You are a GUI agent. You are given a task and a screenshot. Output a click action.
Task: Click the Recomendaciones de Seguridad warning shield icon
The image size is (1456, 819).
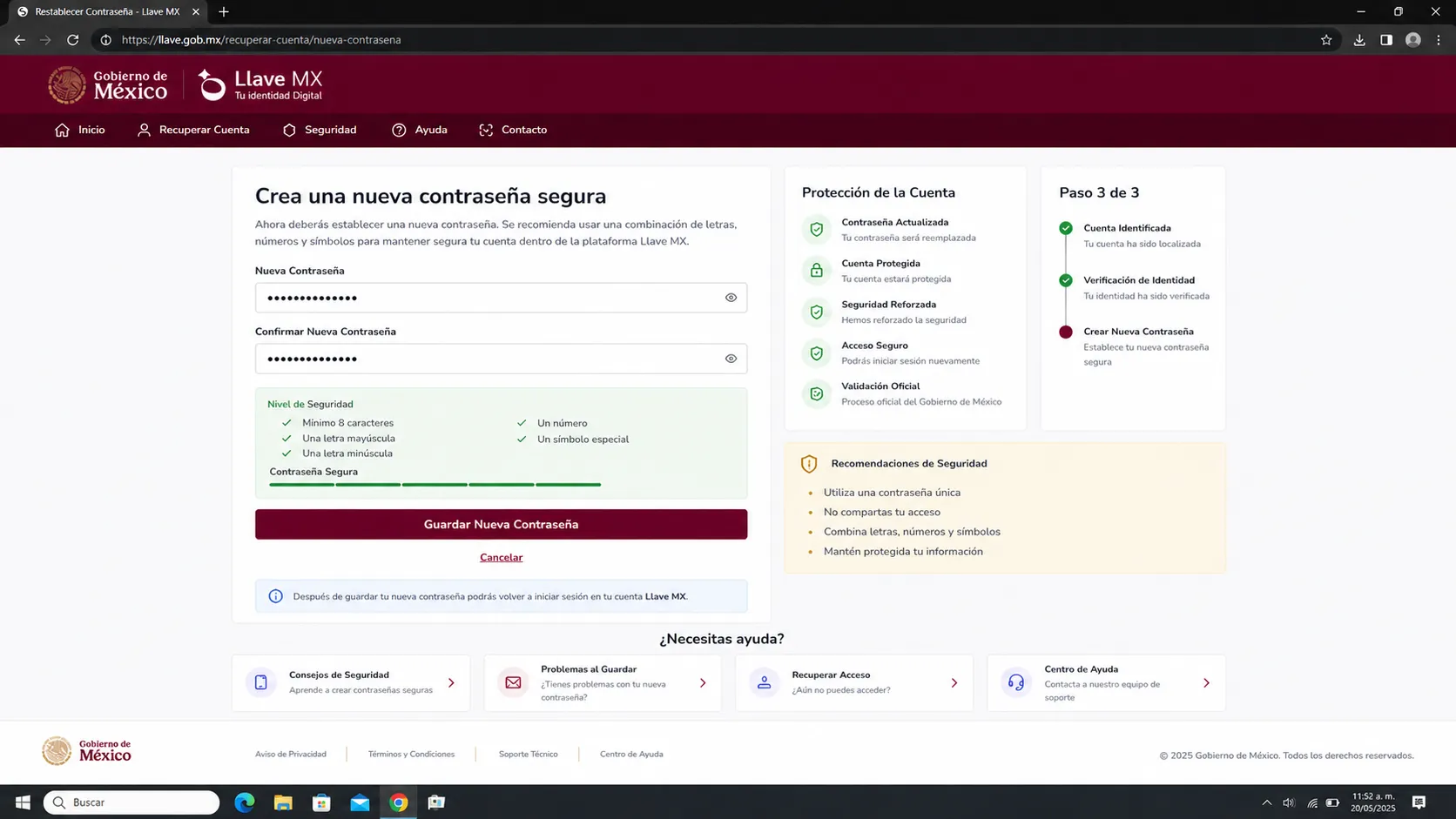tap(809, 464)
